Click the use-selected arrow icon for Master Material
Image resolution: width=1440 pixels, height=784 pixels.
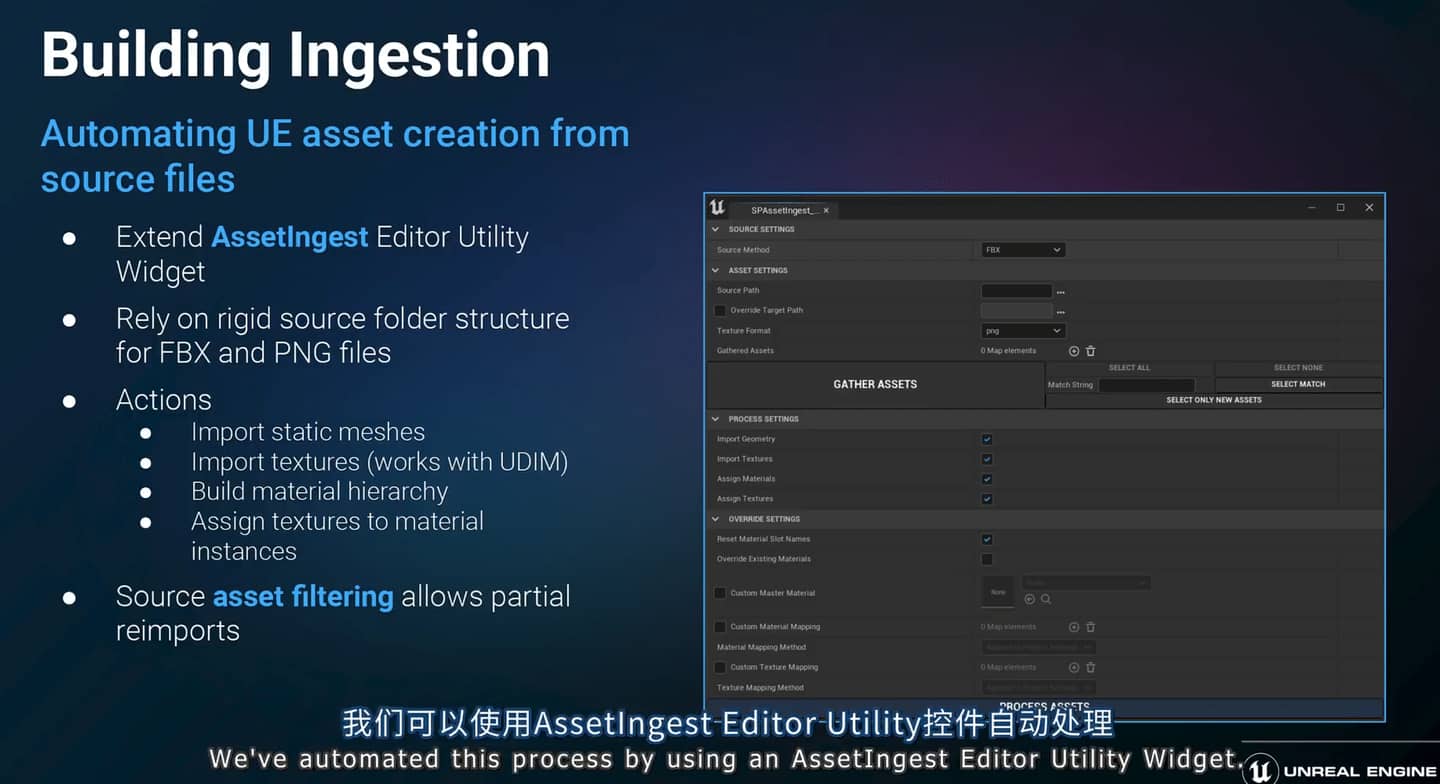click(x=1029, y=599)
